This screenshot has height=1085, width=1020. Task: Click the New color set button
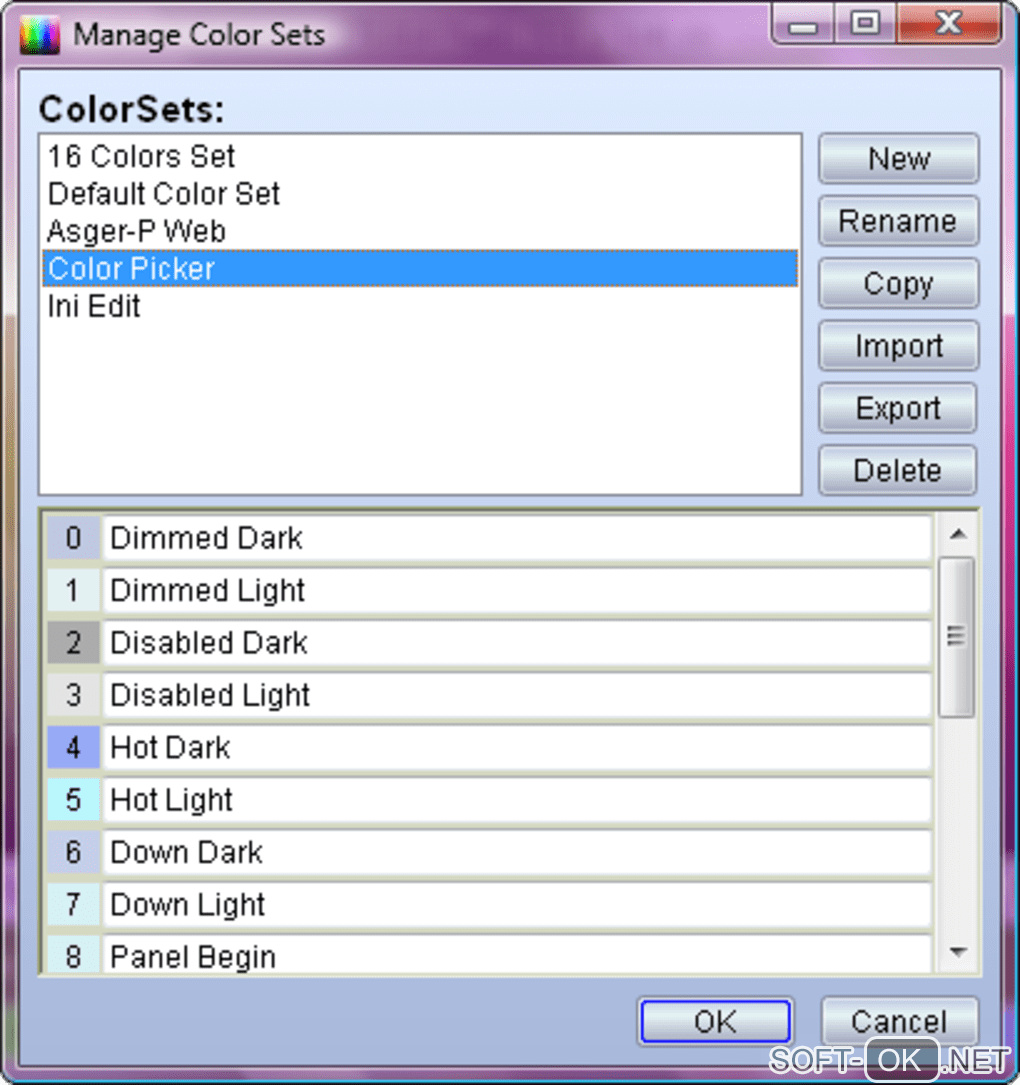898,159
